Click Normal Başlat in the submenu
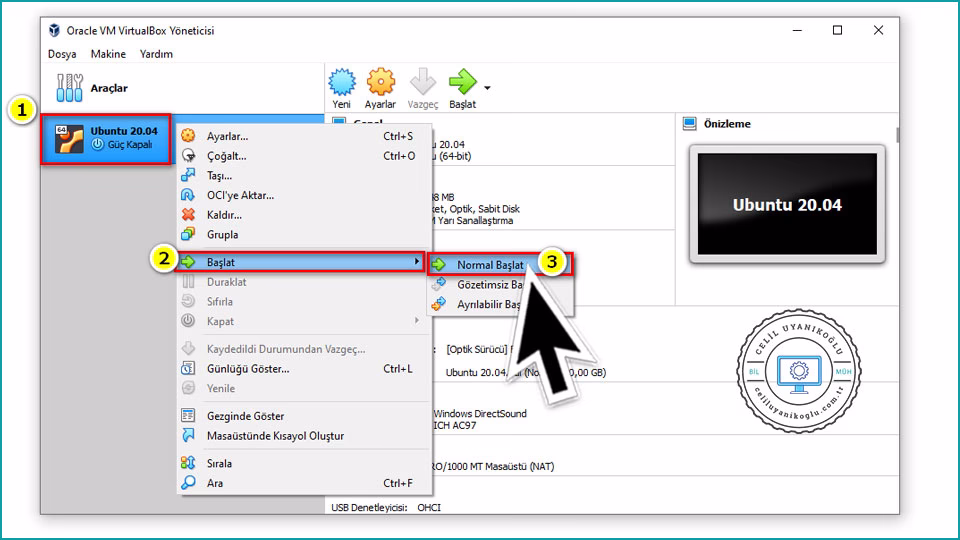This screenshot has width=960, height=540. (500, 264)
